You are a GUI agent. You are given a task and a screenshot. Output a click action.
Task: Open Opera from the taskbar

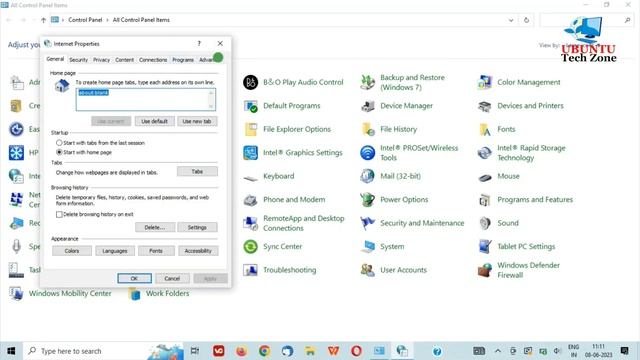(356, 351)
